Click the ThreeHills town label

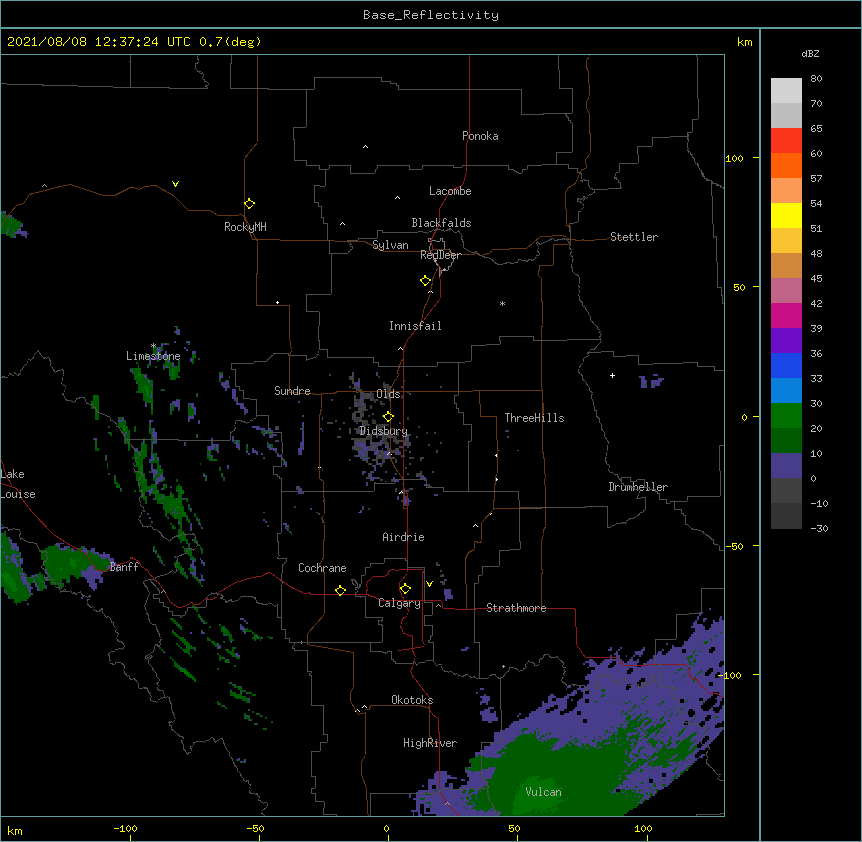[534, 418]
